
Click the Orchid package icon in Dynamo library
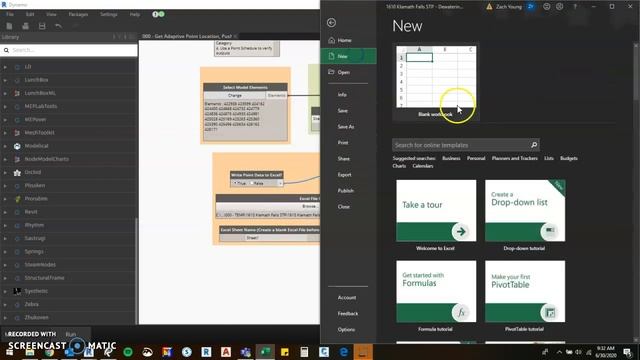(x=17, y=173)
